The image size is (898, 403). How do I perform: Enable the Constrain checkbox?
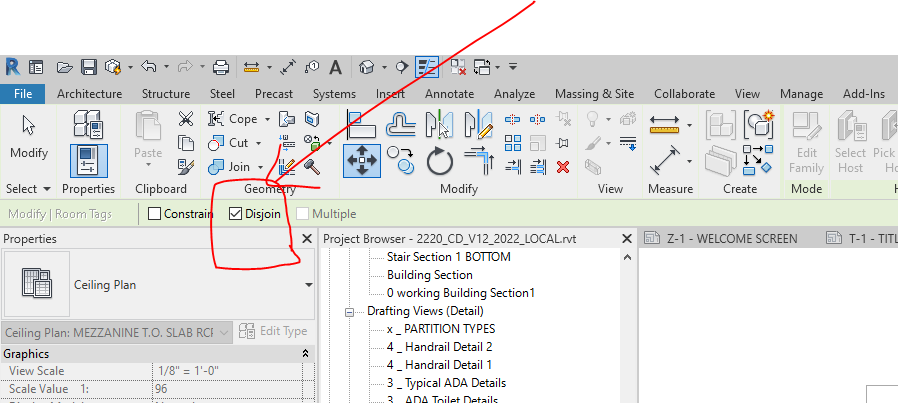click(x=154, y=214)
